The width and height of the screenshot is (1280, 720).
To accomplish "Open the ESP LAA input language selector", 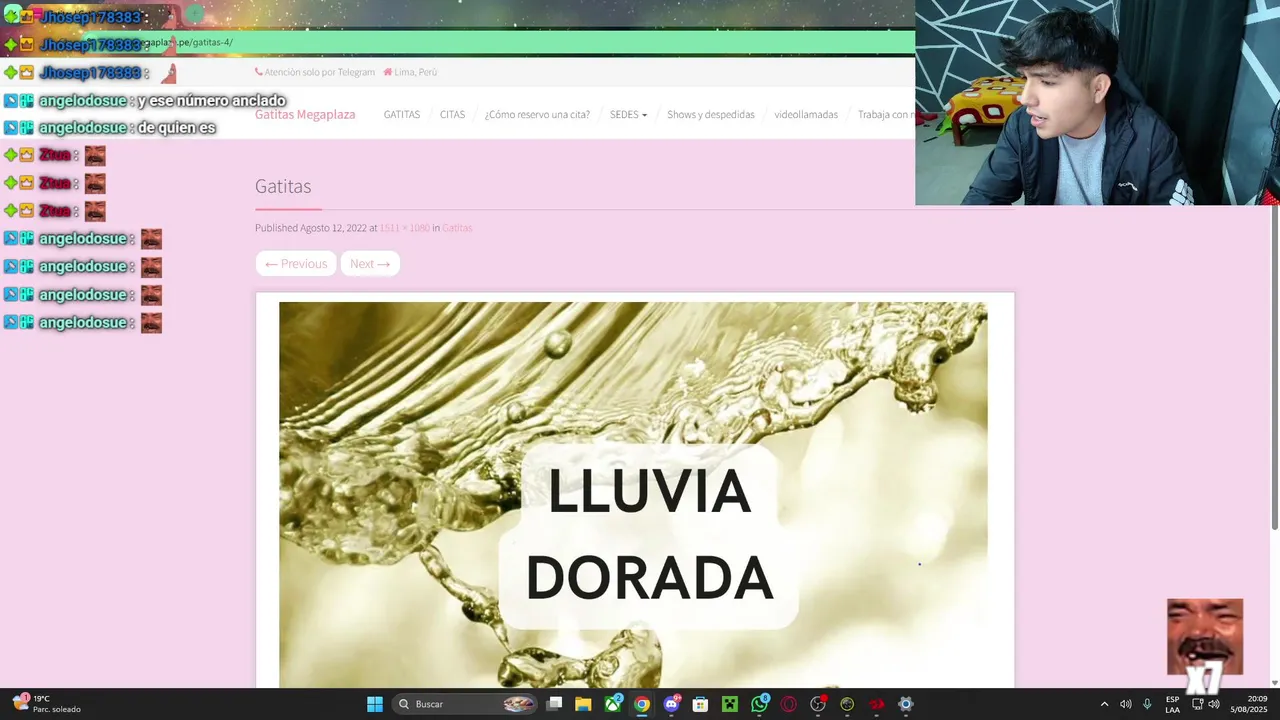I will pos(1172,704).
